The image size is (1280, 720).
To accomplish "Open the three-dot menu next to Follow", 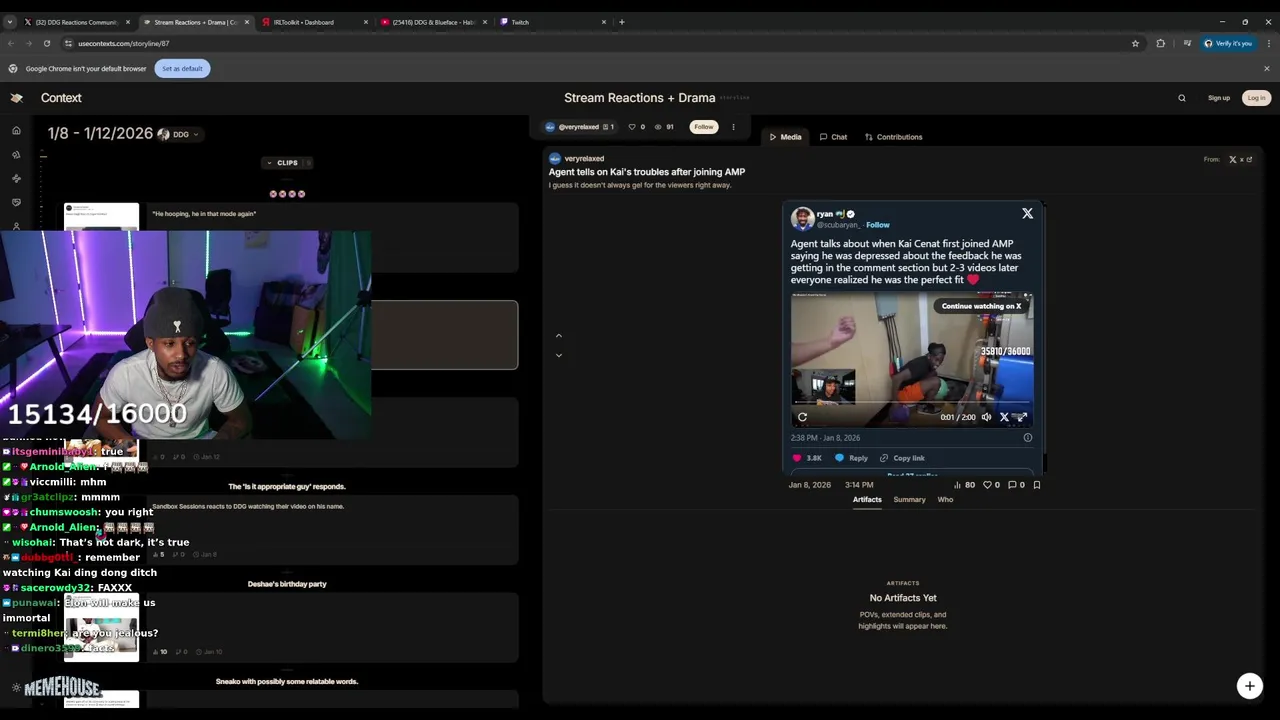I will point(733,127).
